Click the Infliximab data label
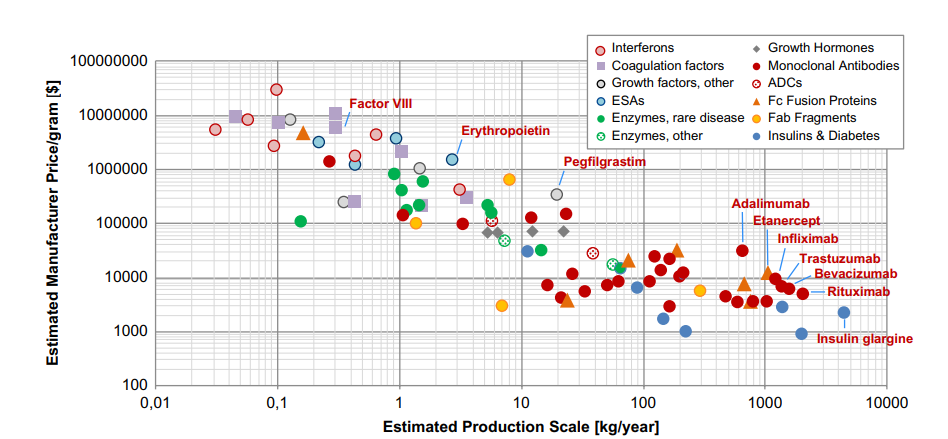Screen dimensions: 948x439 [x=808, y=238]
